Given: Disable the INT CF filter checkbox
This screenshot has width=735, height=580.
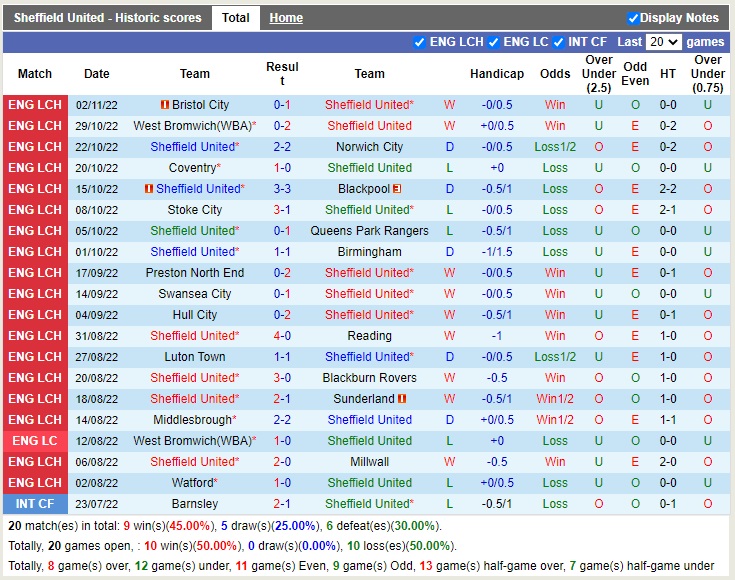Looking at the screenshot, I should (558, 42).
